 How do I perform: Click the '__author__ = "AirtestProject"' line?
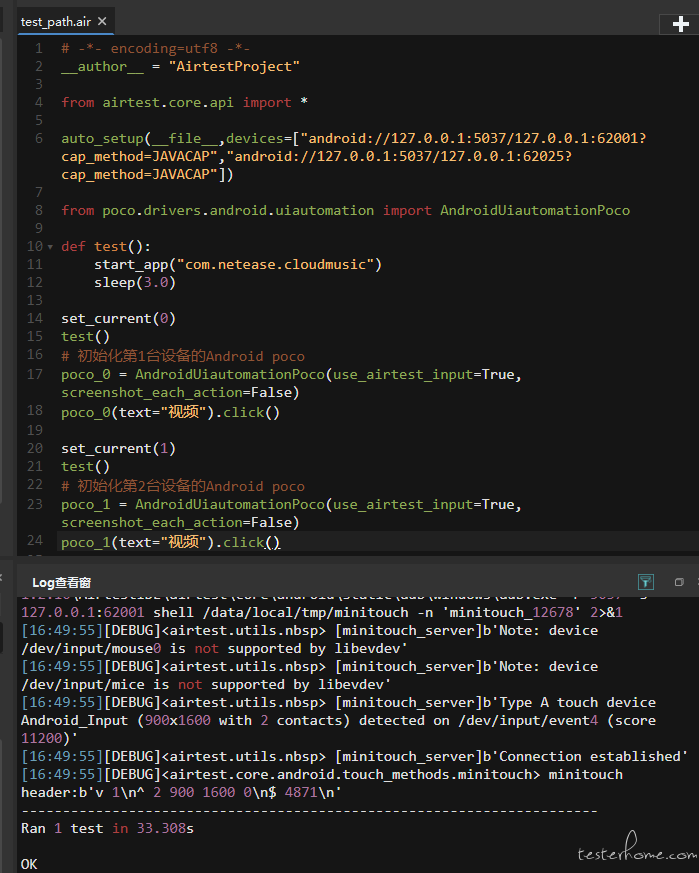click(180, 66)
